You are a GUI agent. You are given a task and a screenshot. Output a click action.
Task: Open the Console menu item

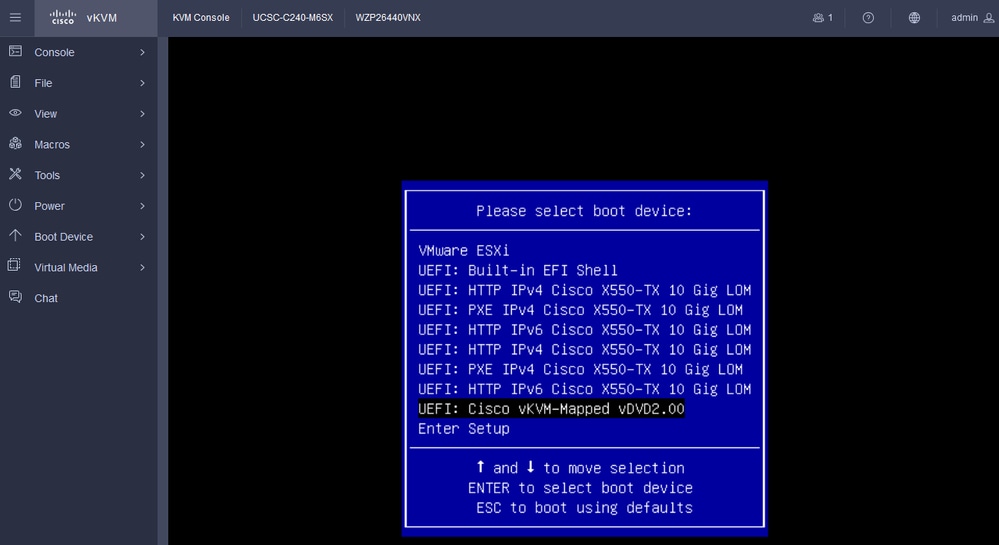(x=78, y=52)
